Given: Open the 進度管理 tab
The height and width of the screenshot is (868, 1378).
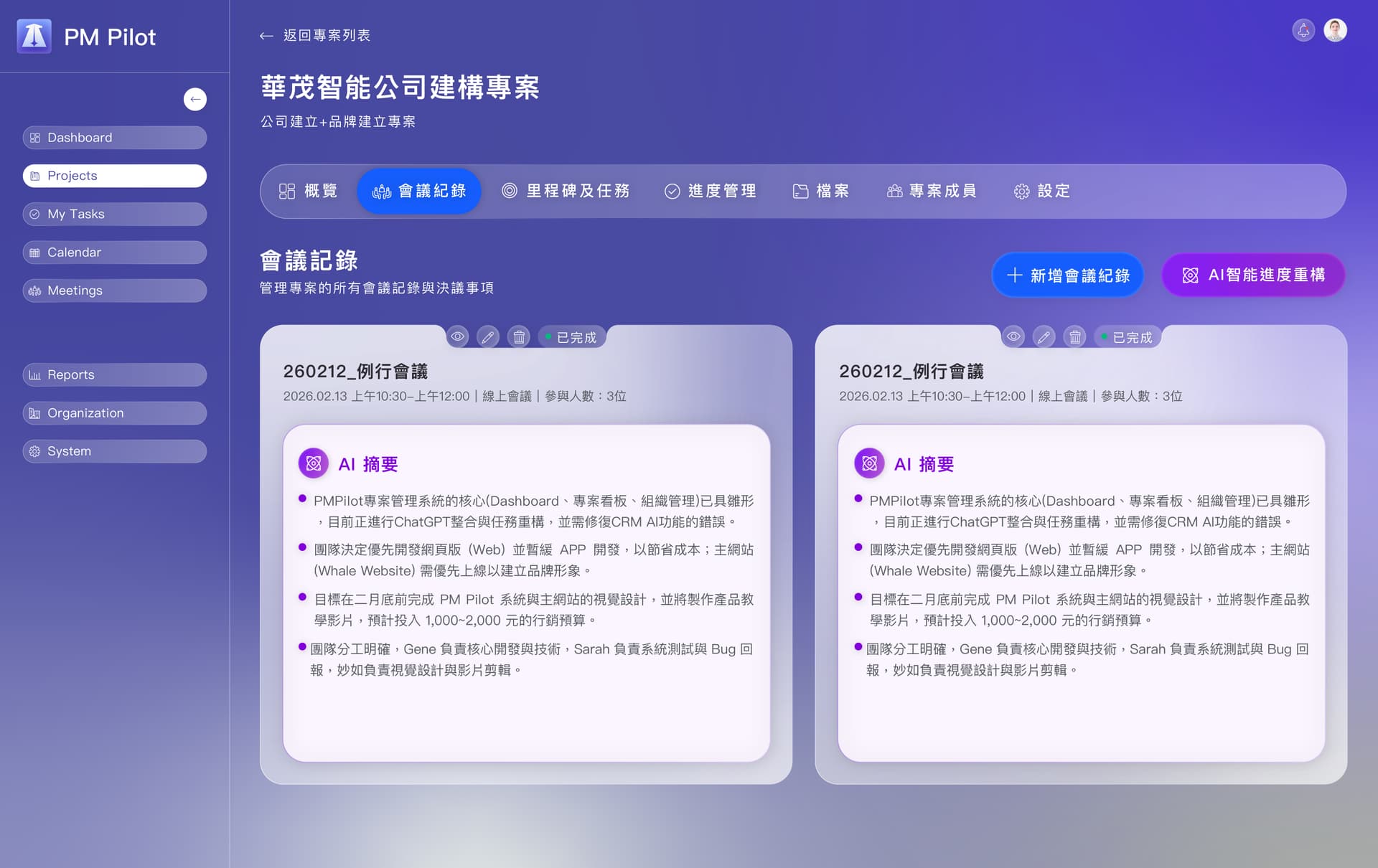Looking at the screenshot, I should 711,191.
